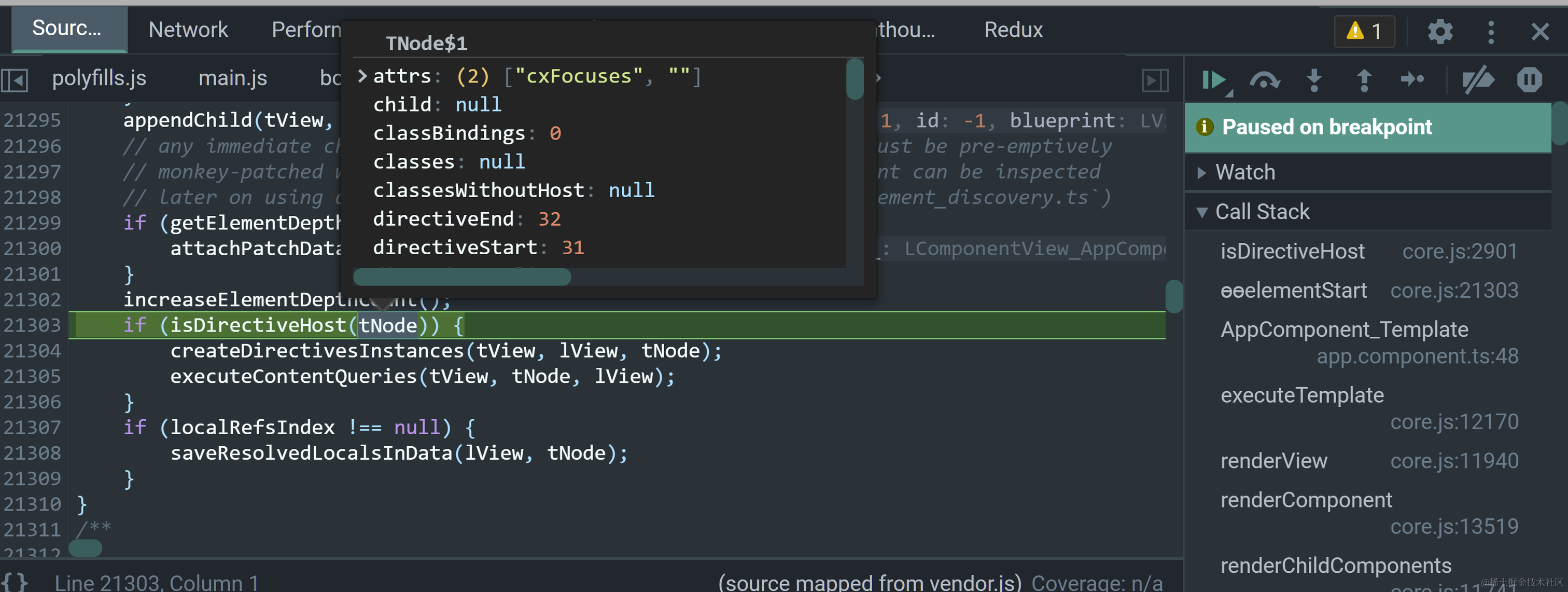Open the DevTools three-dot menu

pyautogui.click(x=1491, y=31)
